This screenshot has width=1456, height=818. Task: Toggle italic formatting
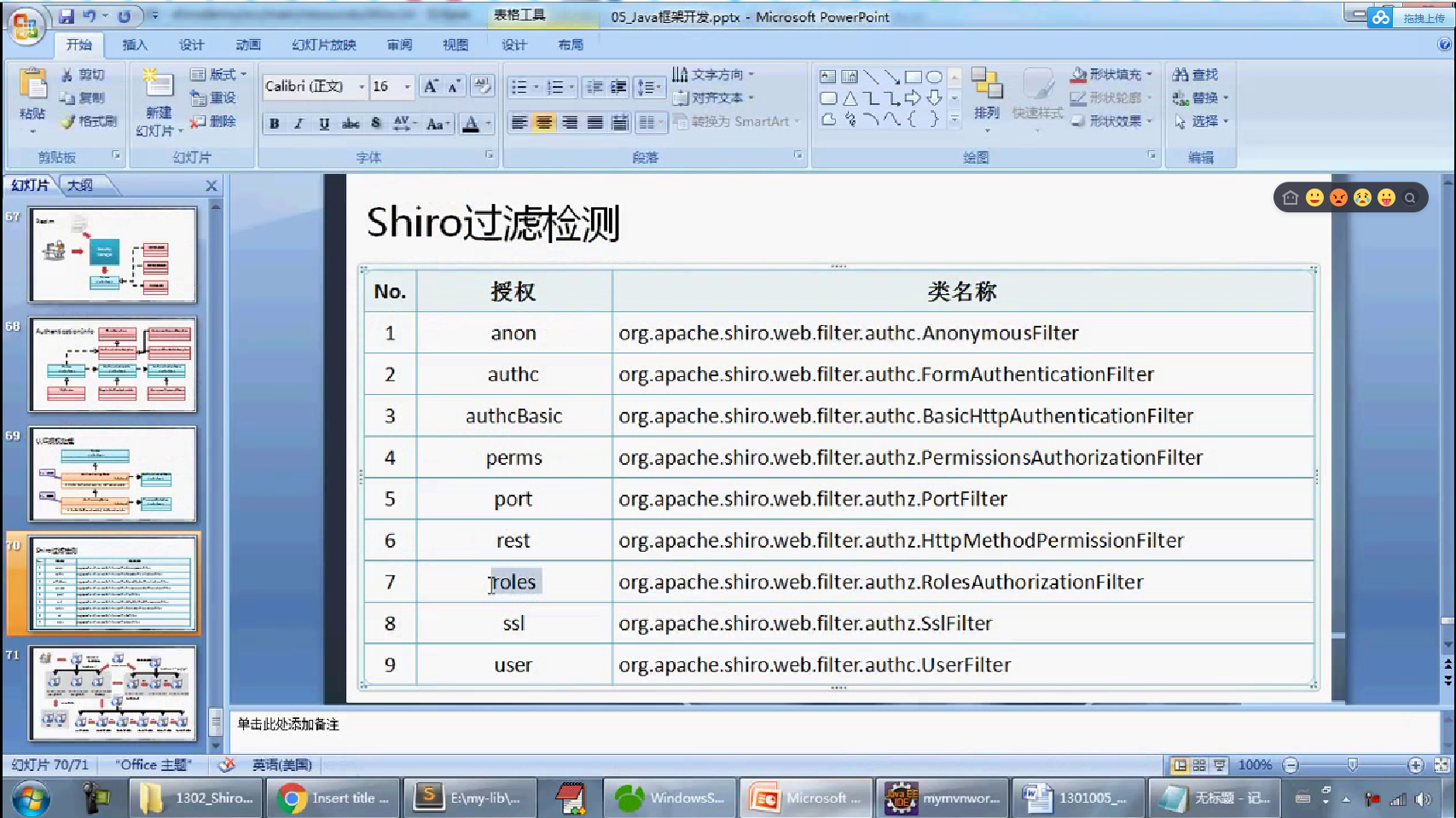click(299, 124)
